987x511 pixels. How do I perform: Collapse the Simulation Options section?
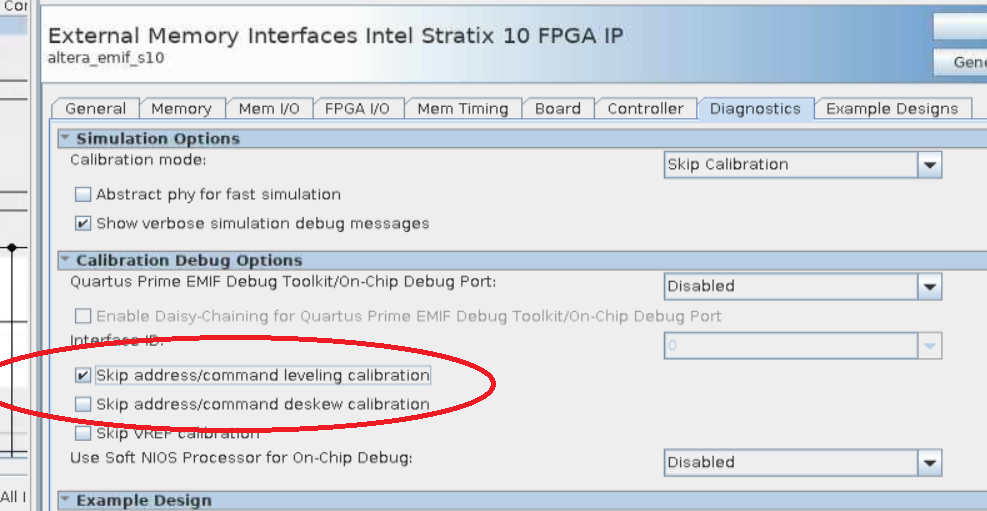pos(65,139)
